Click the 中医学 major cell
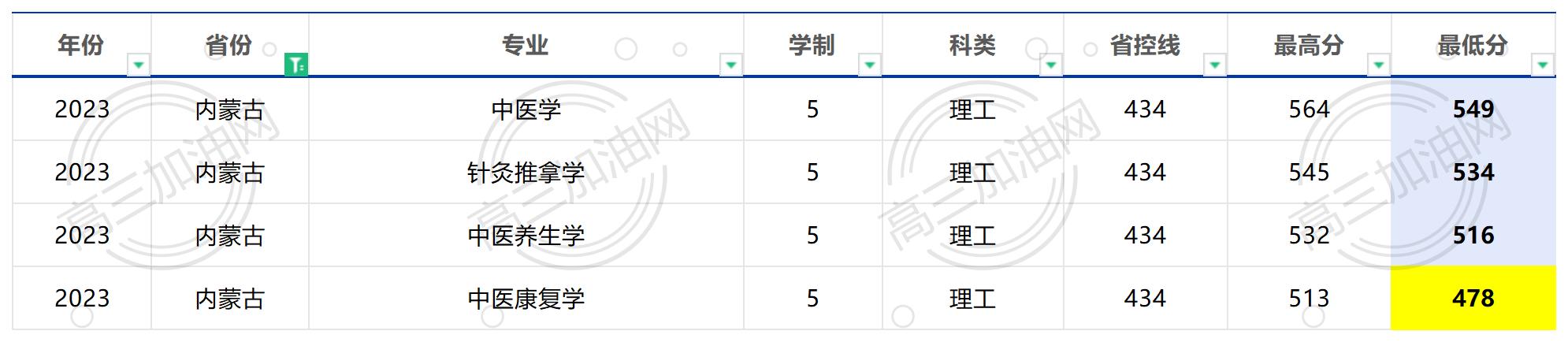 [x=526, y=109]
